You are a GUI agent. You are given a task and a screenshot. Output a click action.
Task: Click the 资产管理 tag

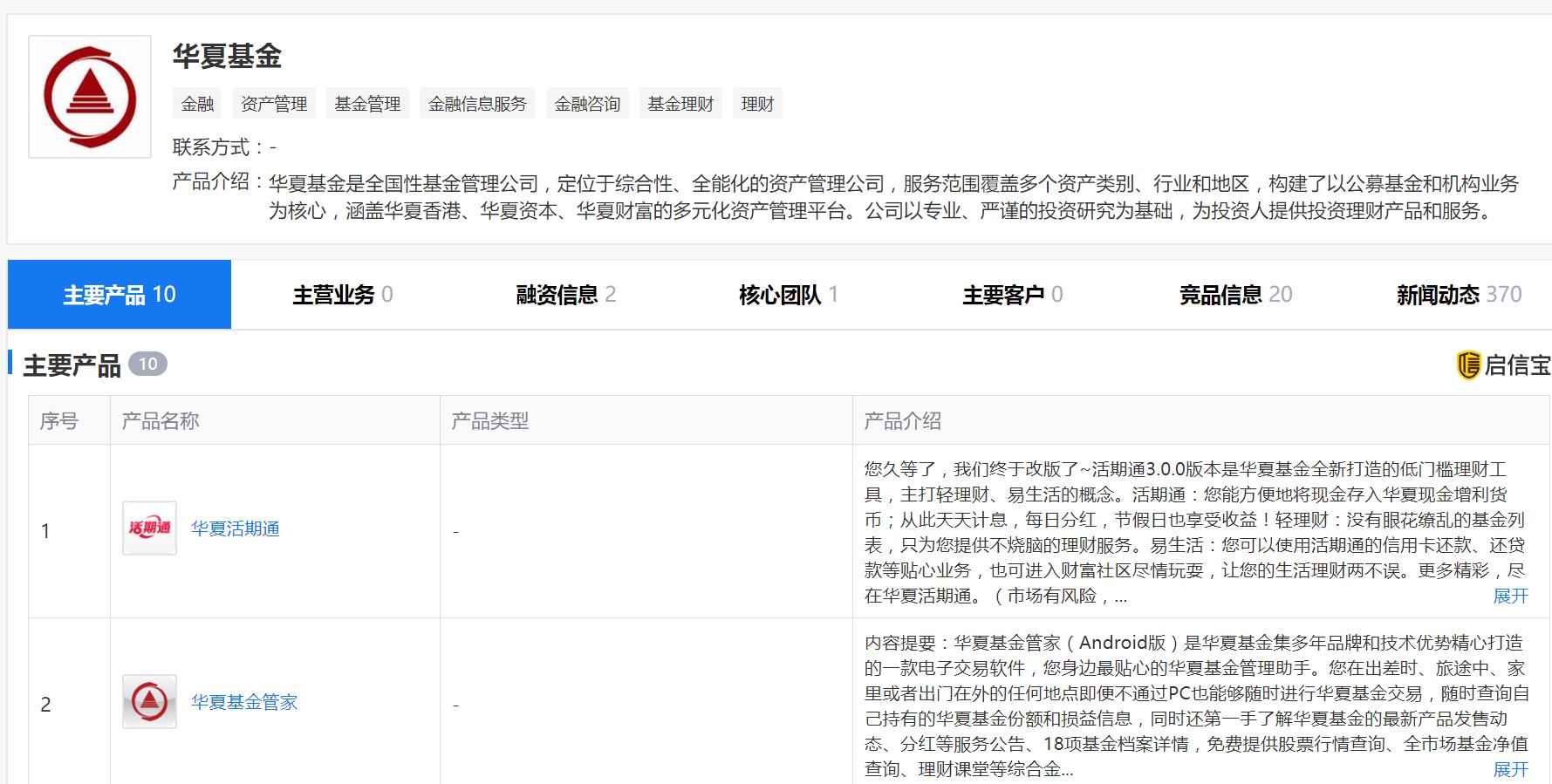[274, 104]
